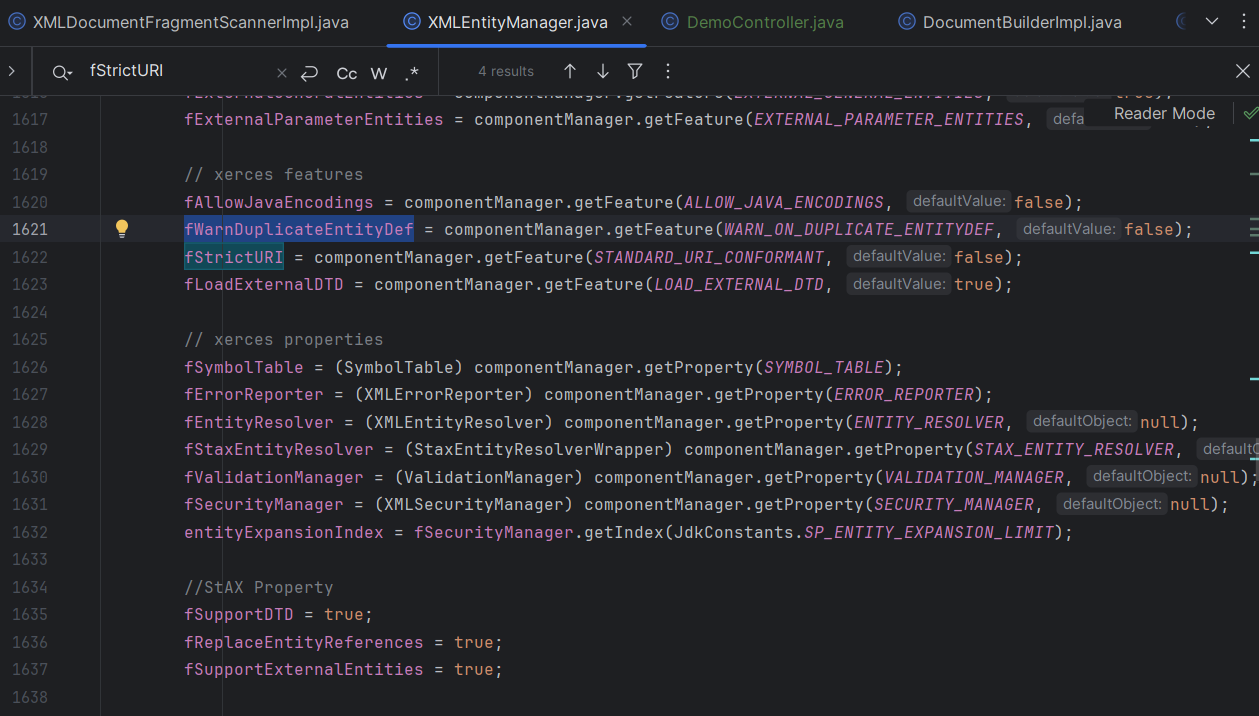Screen dimensions: 1259x716
Task: Open the search filter options
Action: point(635,71)
